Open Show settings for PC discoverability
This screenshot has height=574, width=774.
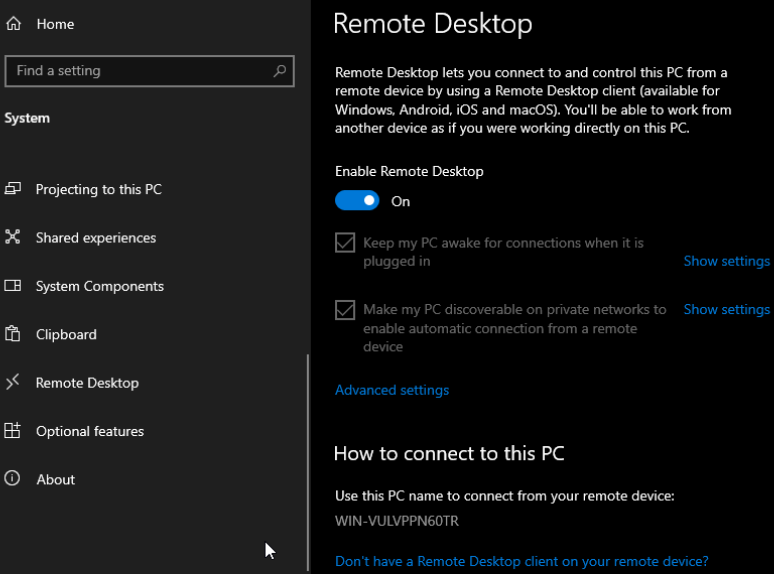tap(726, 309)
